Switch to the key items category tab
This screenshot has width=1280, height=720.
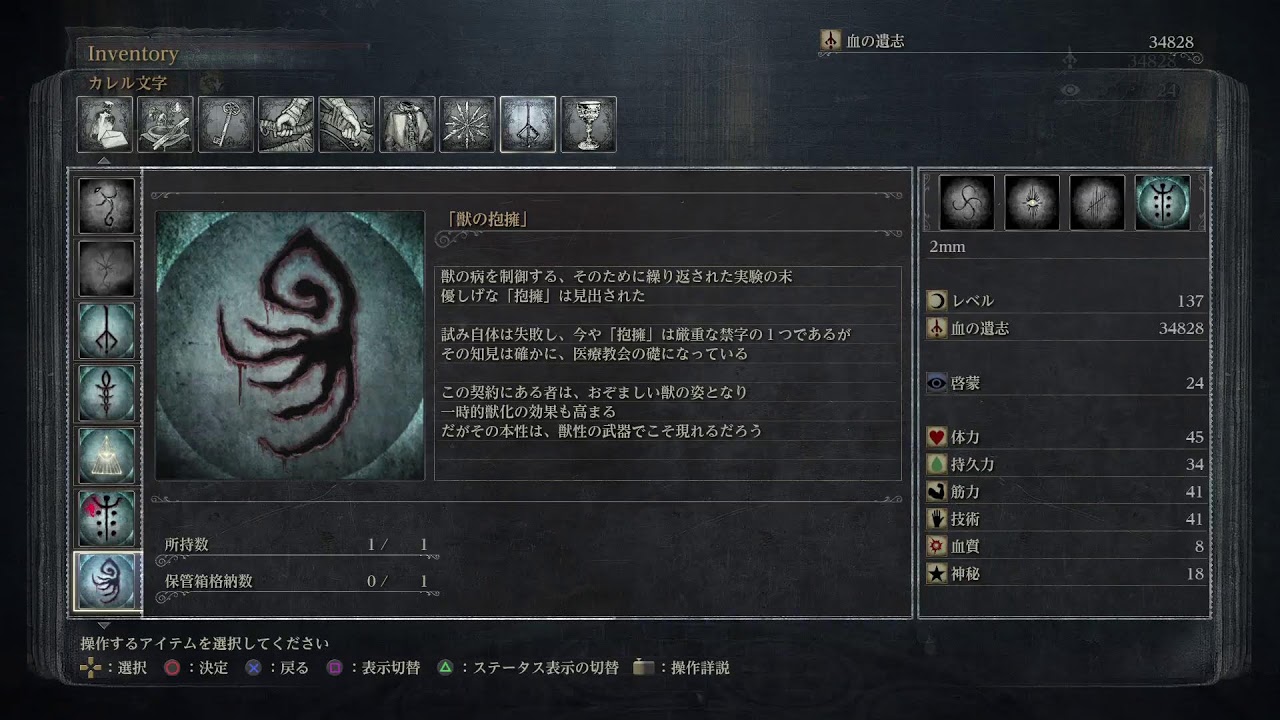(x=225, y=124)
